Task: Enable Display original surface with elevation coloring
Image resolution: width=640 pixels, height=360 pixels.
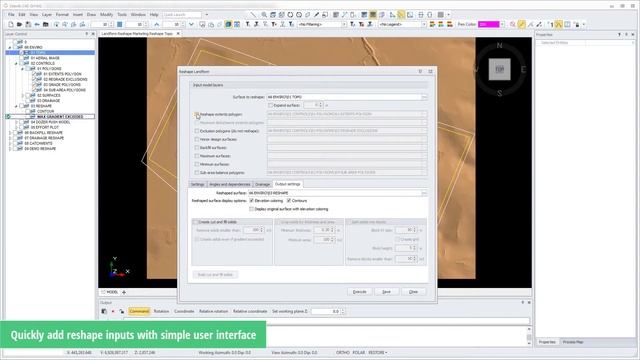Action: 251,209
